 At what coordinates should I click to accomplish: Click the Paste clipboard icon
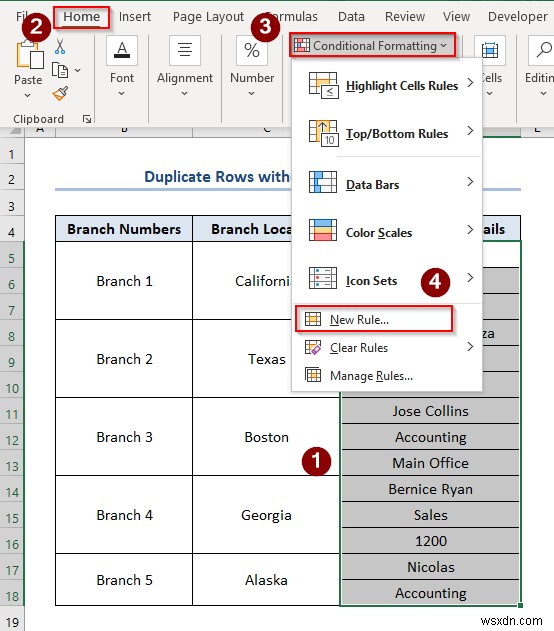coord(30,54)
